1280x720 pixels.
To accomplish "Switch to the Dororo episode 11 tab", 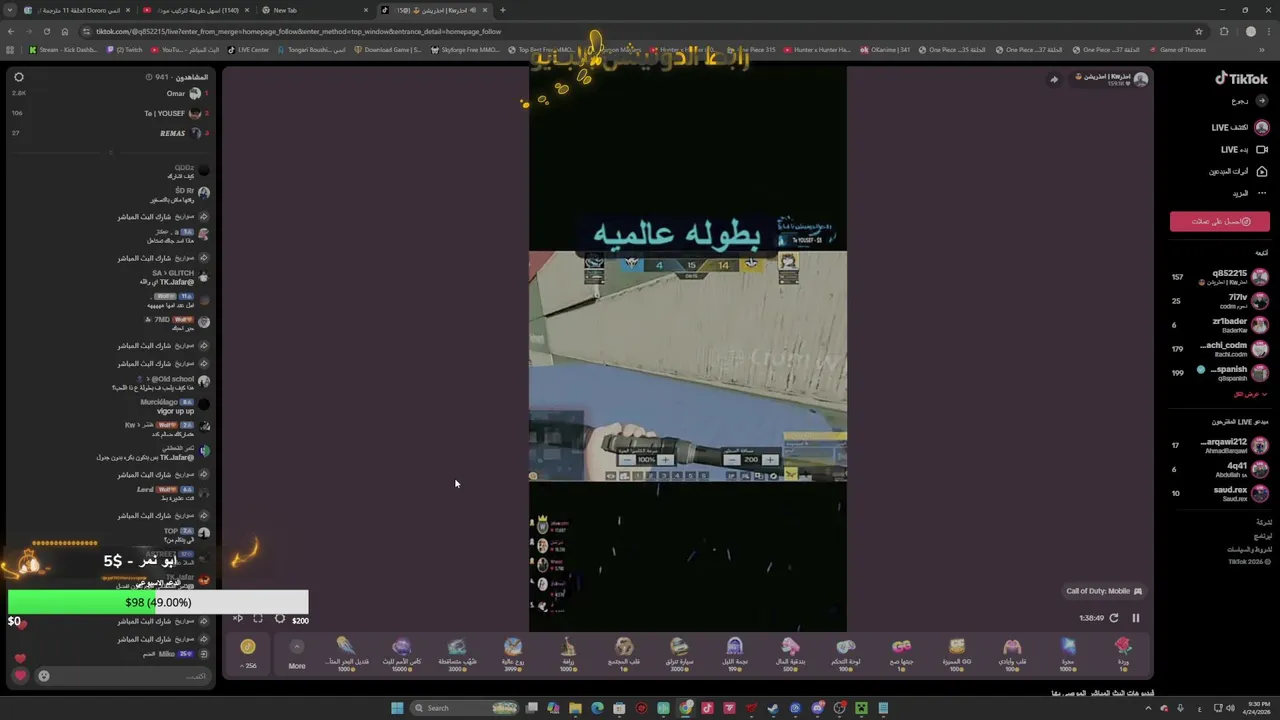I will (x=75, y=10).
